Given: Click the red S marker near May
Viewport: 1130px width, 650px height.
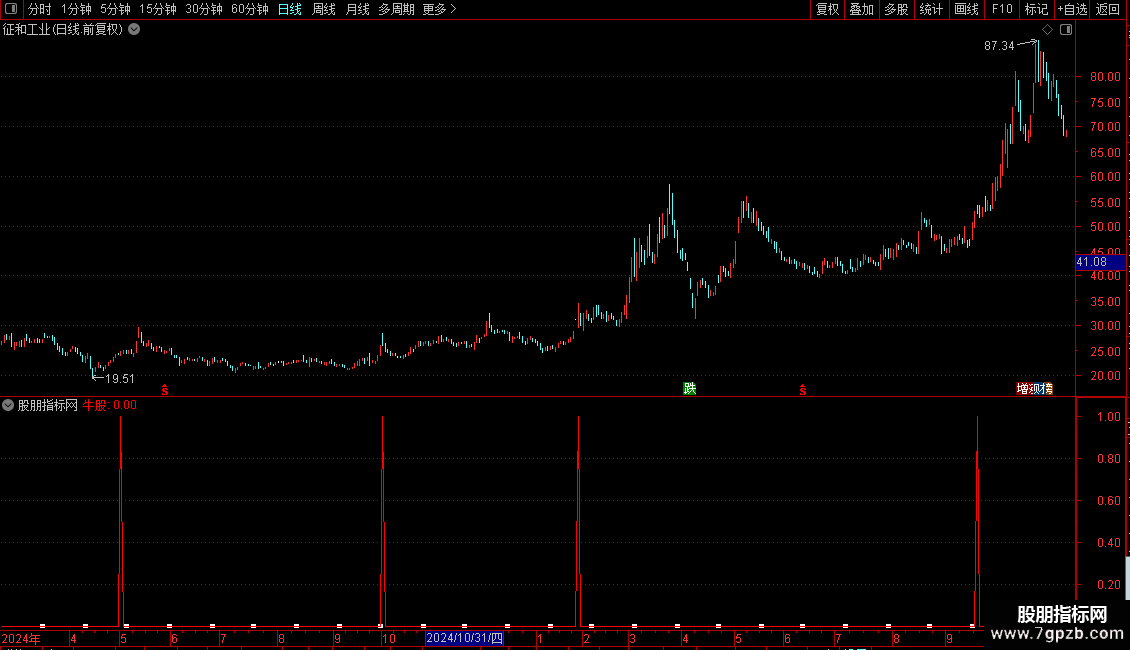Looking at the screenshot, I should coord(165,390).
